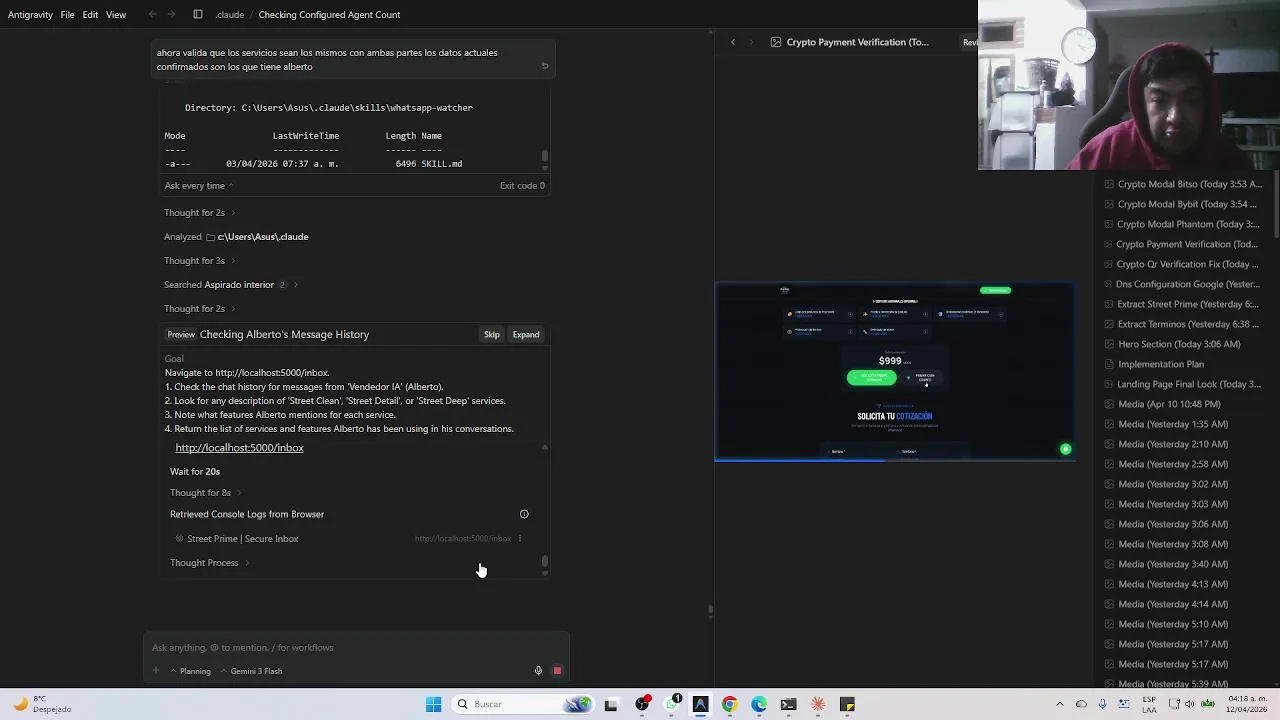The width and height of the screenshot is (1280, 720).
Task: Open the Ask every time dropdown
Action: (199, 185)
